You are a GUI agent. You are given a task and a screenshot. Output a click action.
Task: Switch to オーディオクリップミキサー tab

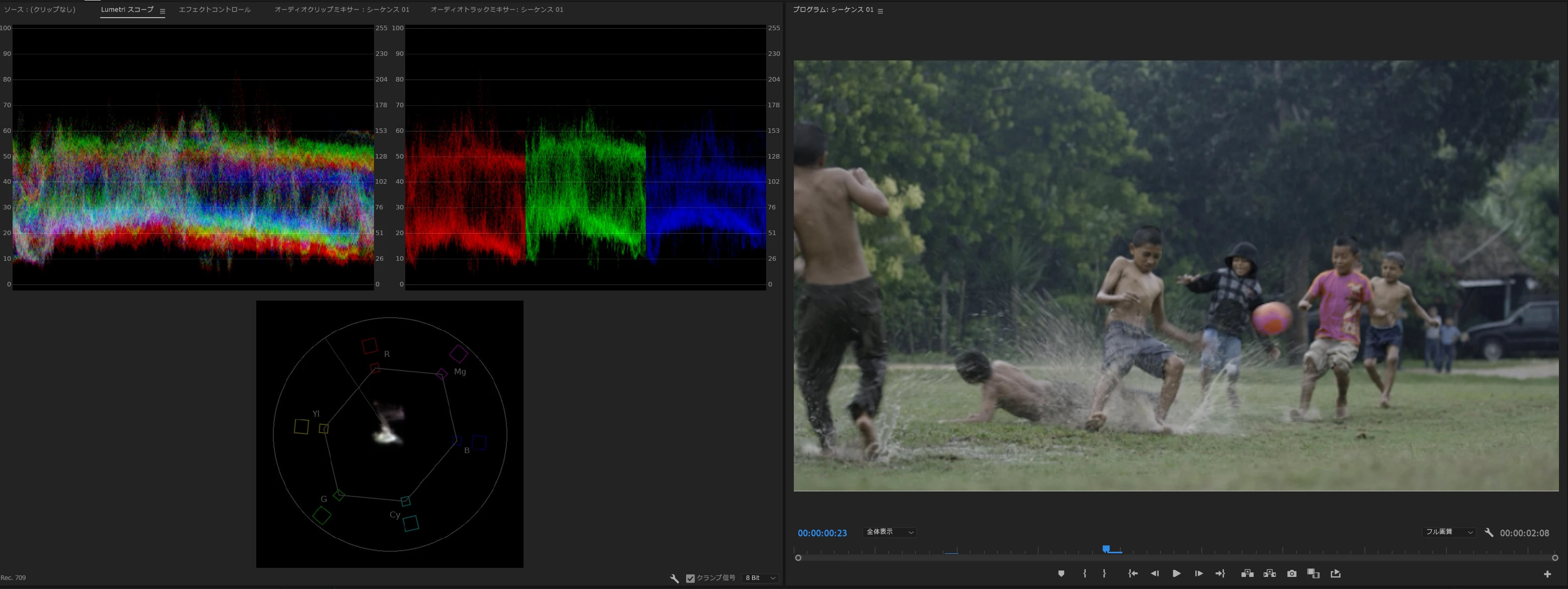(341, 10)
